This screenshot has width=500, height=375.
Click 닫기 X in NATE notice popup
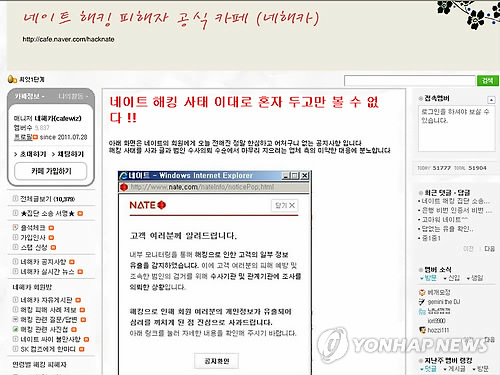[285, 205]
